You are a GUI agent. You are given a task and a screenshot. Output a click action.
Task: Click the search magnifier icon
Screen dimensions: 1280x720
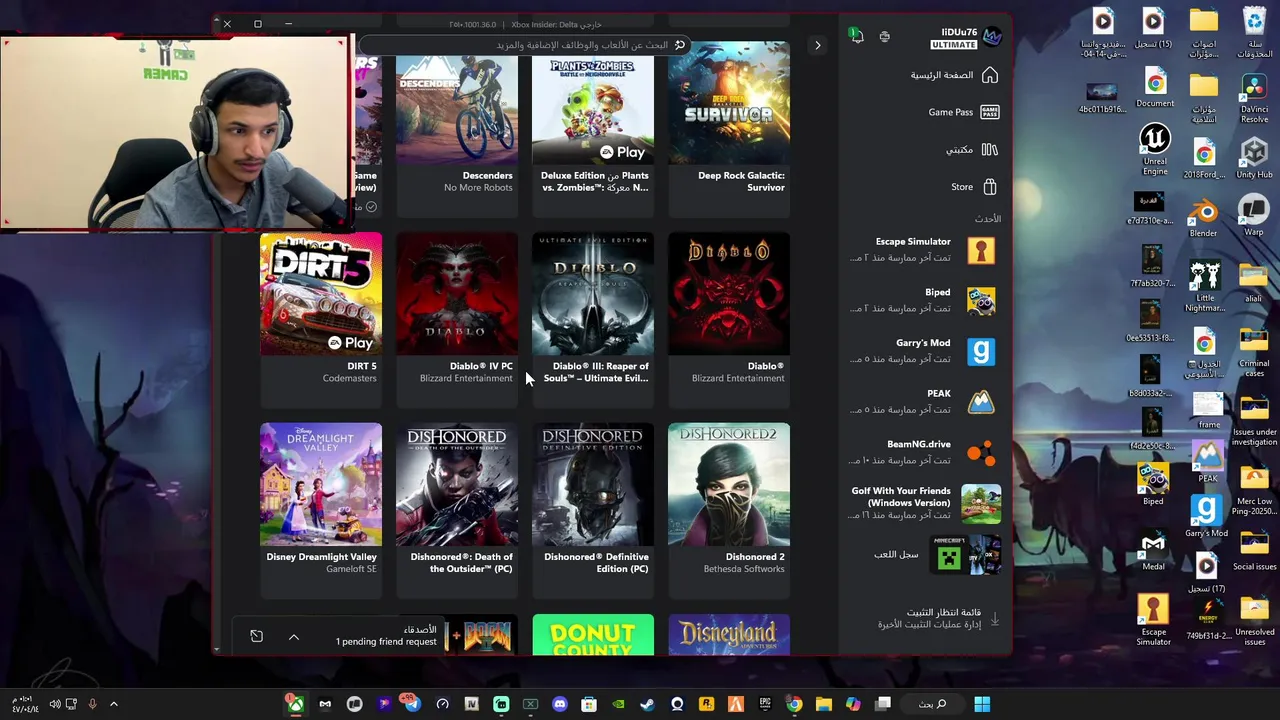(x=680, y=45)
